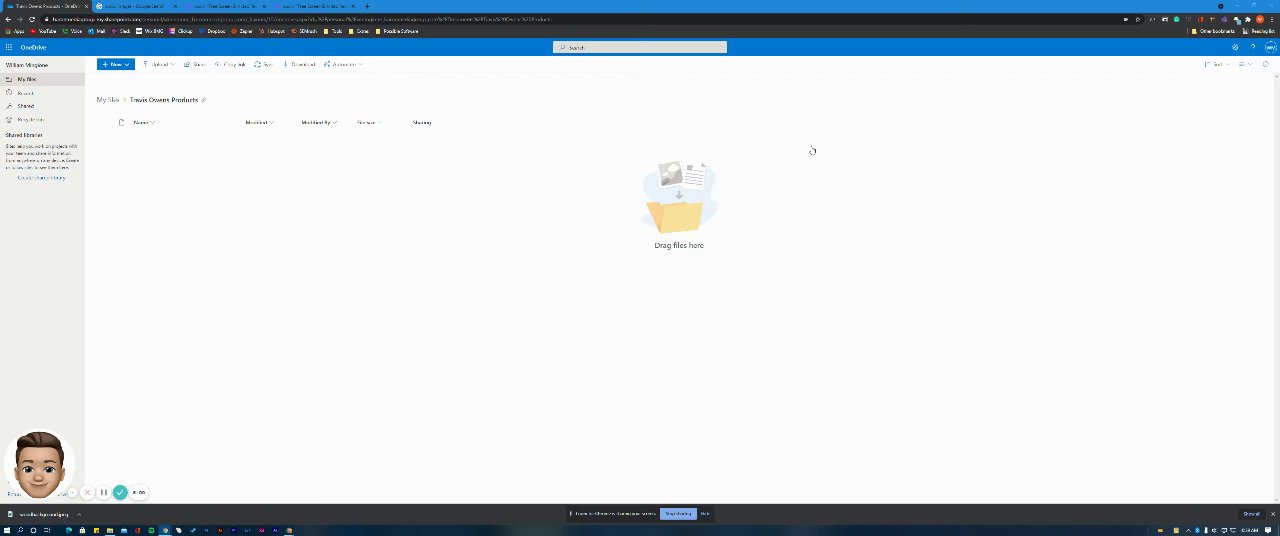Open Chrome three-dot menu
The image size is (1280, 536).
[1272, 19]
